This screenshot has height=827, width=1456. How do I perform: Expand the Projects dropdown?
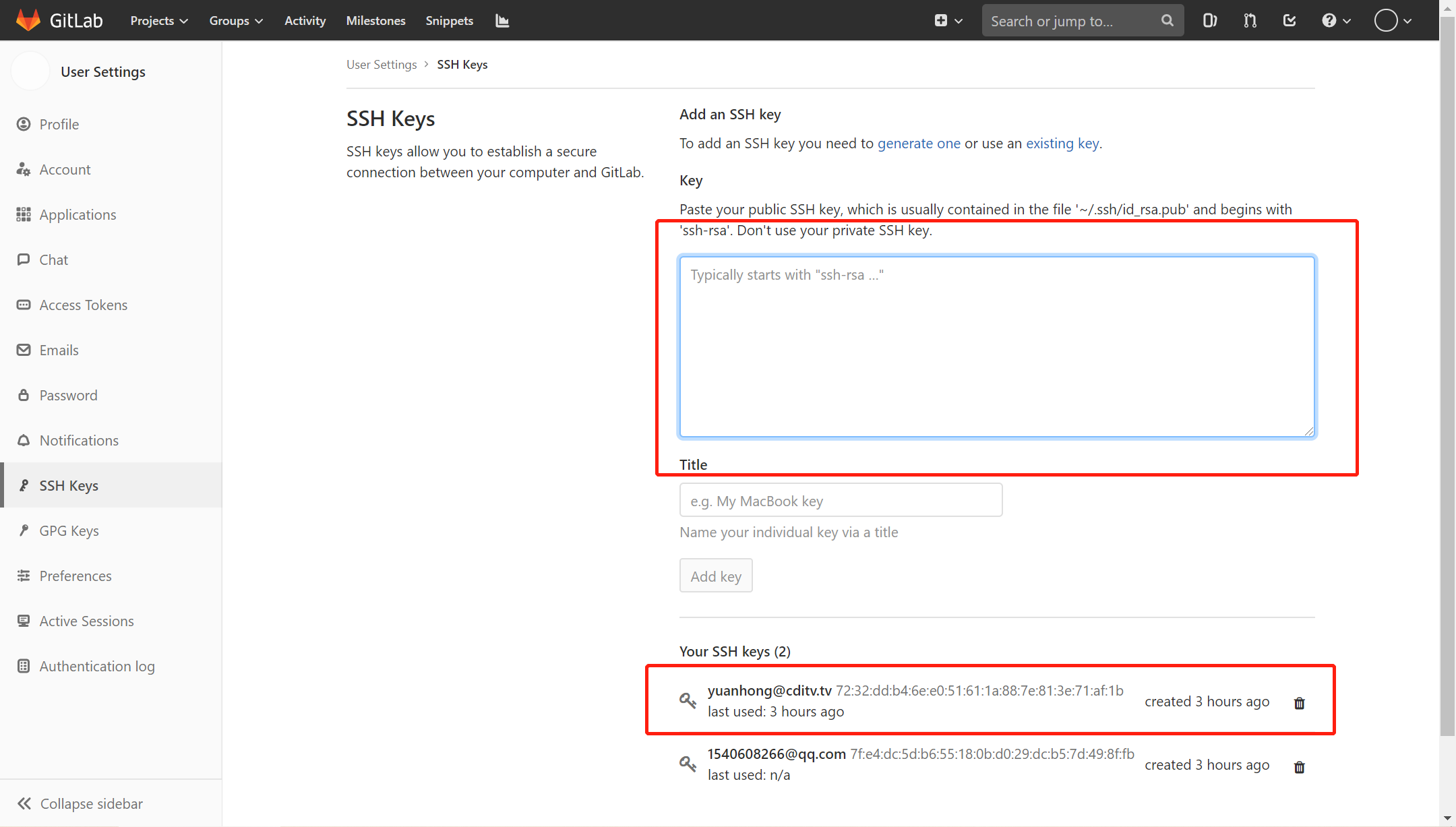[158, 20]
